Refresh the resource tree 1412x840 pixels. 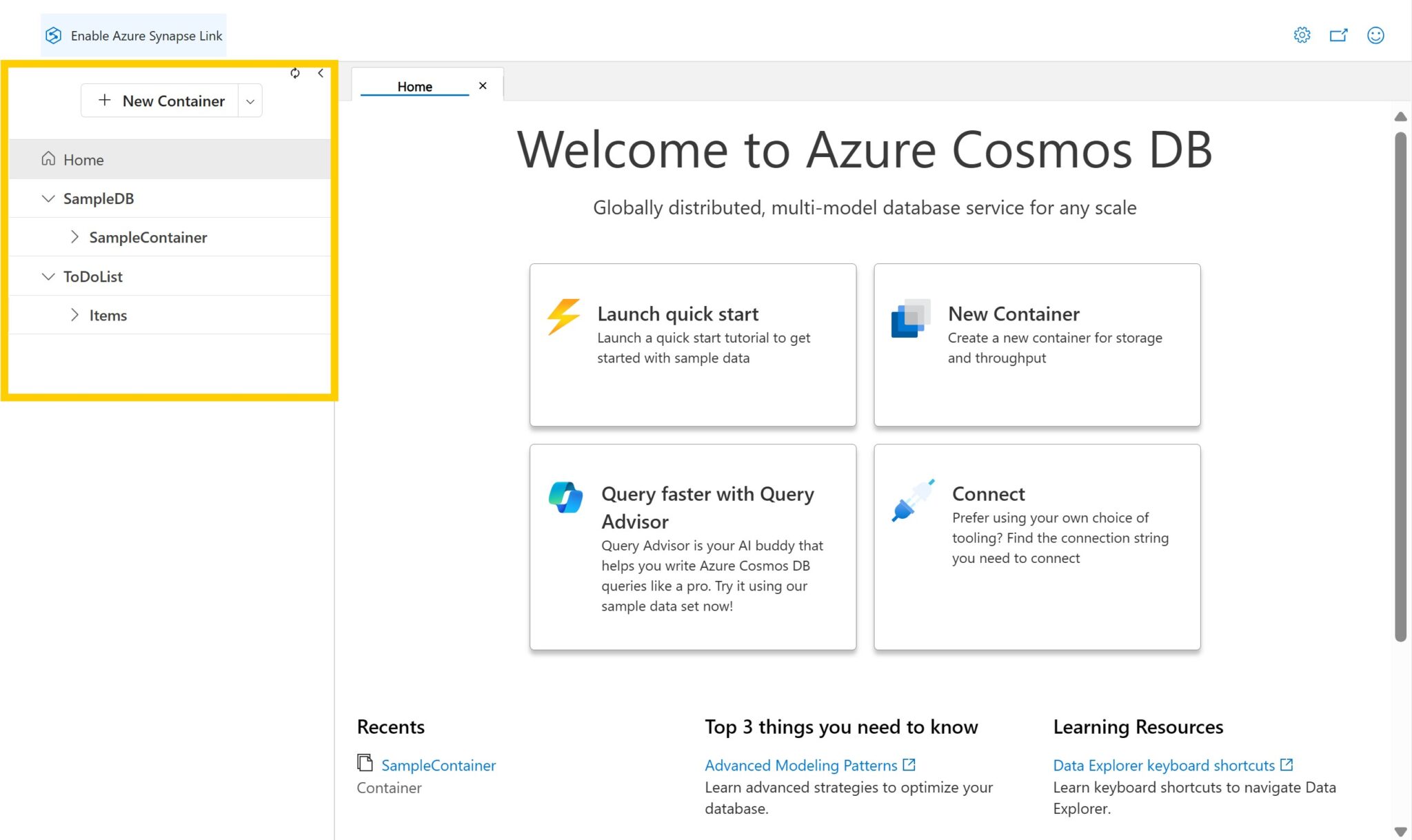(x=295, y=73)
